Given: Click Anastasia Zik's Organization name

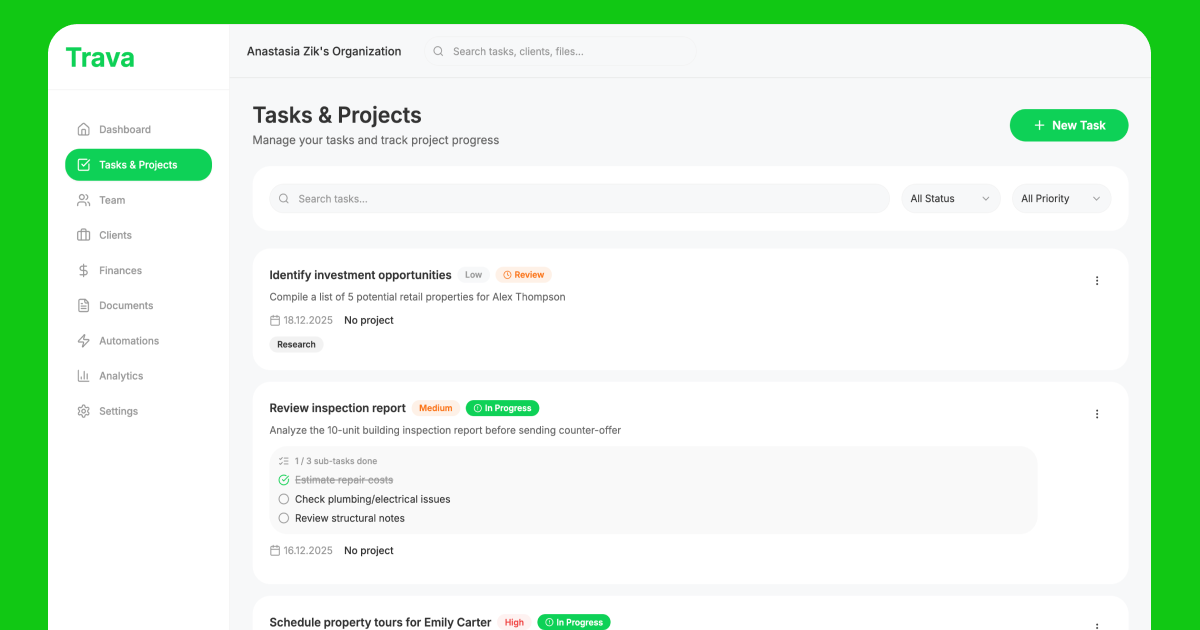Looking at the screenshot, I should click(324, 51).
